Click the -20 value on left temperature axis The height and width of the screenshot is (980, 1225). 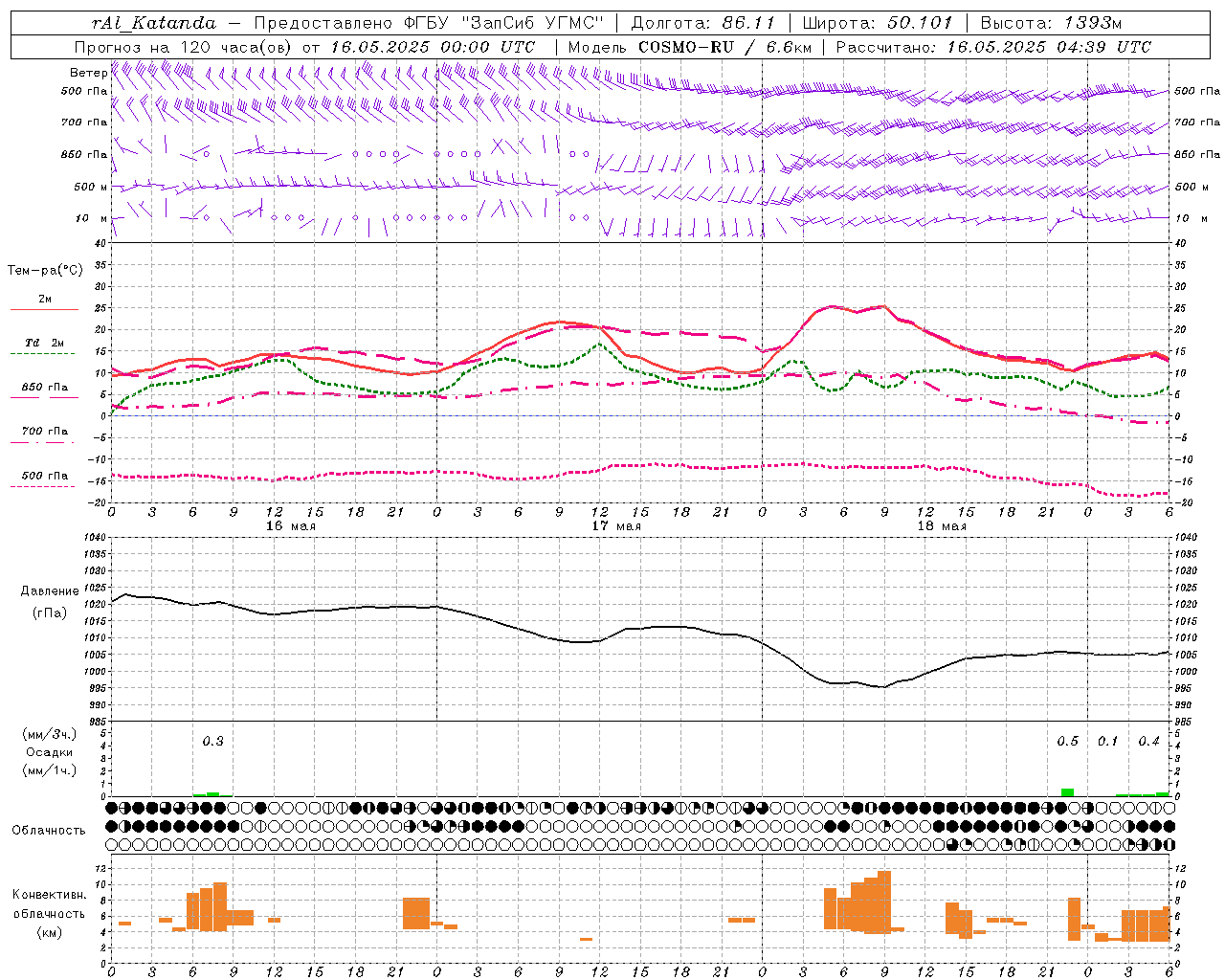pos(99,502)
